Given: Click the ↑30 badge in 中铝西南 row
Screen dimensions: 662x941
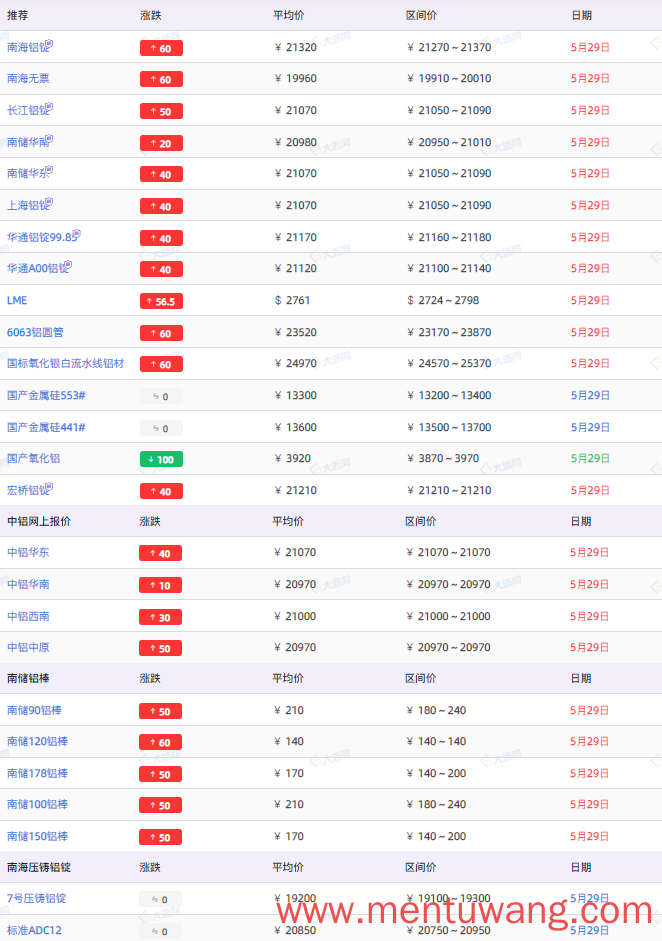Looking at the screenshot, I should (161, 617).
